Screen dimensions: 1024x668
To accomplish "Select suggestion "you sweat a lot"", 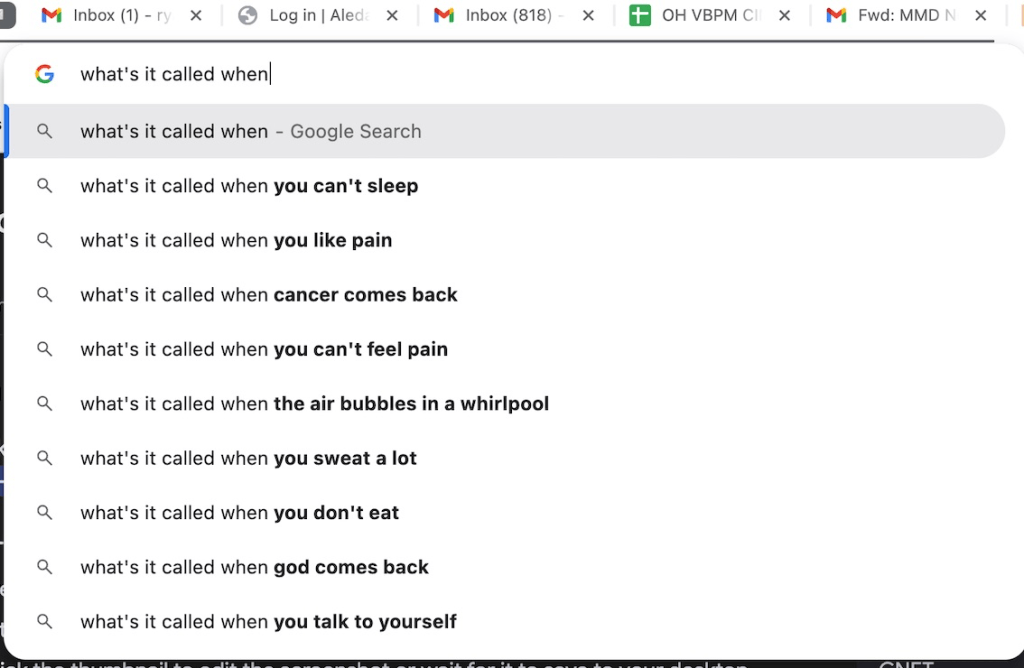I will 248,458.
